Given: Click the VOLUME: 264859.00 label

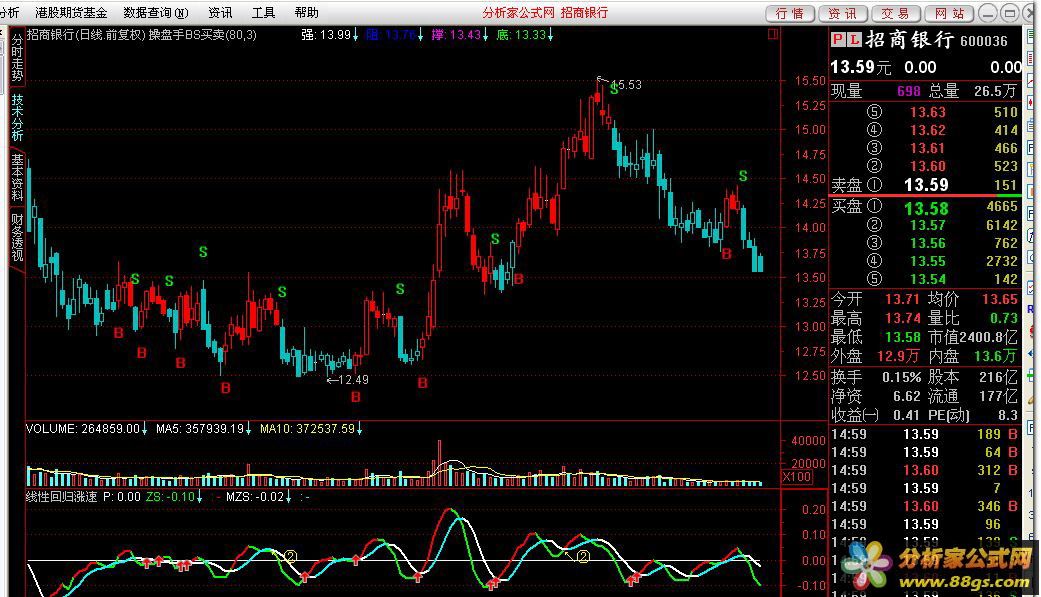Looking at the screenshot, I should coord(86,429).
